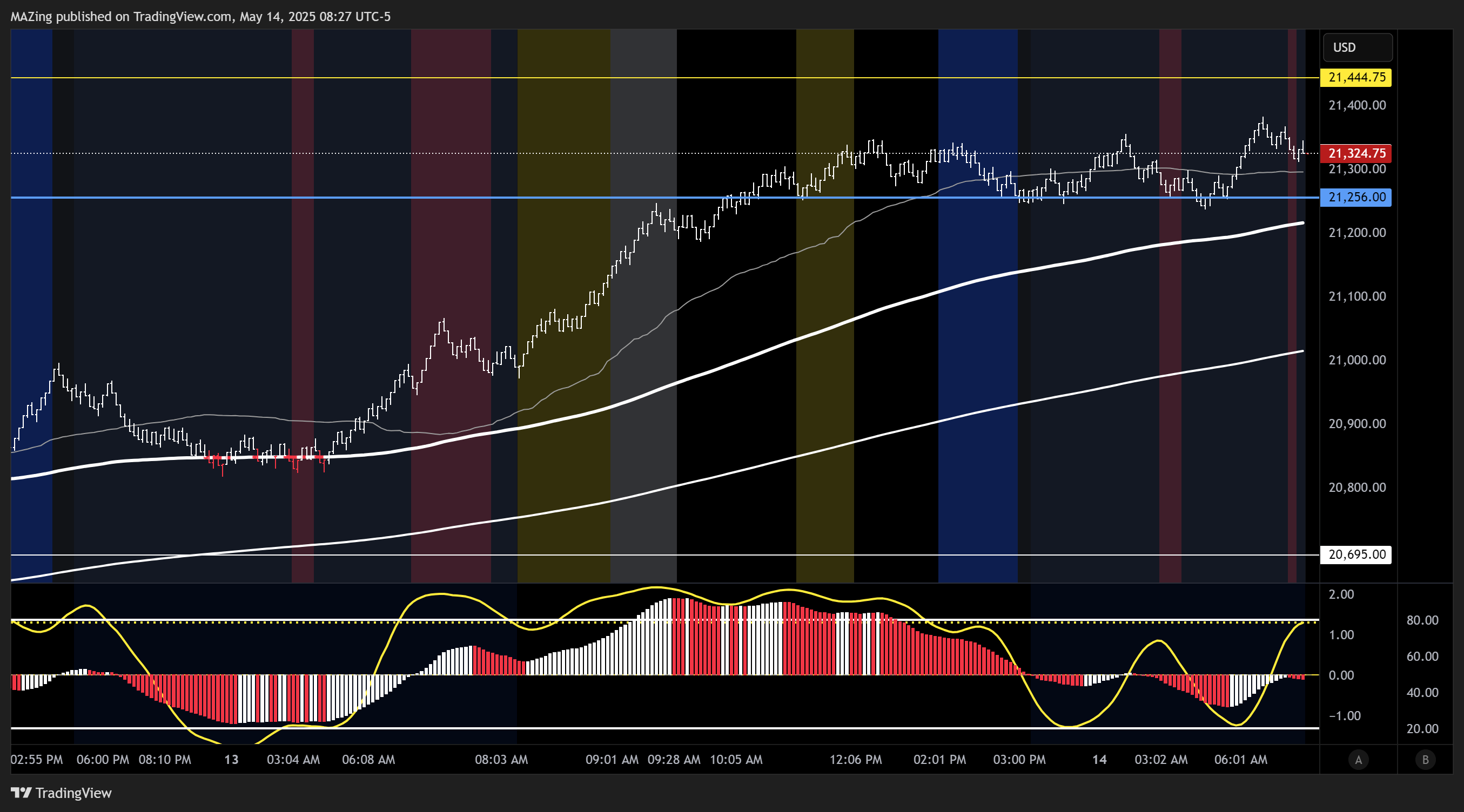
Task: Toggle the auto scale A button
Action: coord(1358,760)
